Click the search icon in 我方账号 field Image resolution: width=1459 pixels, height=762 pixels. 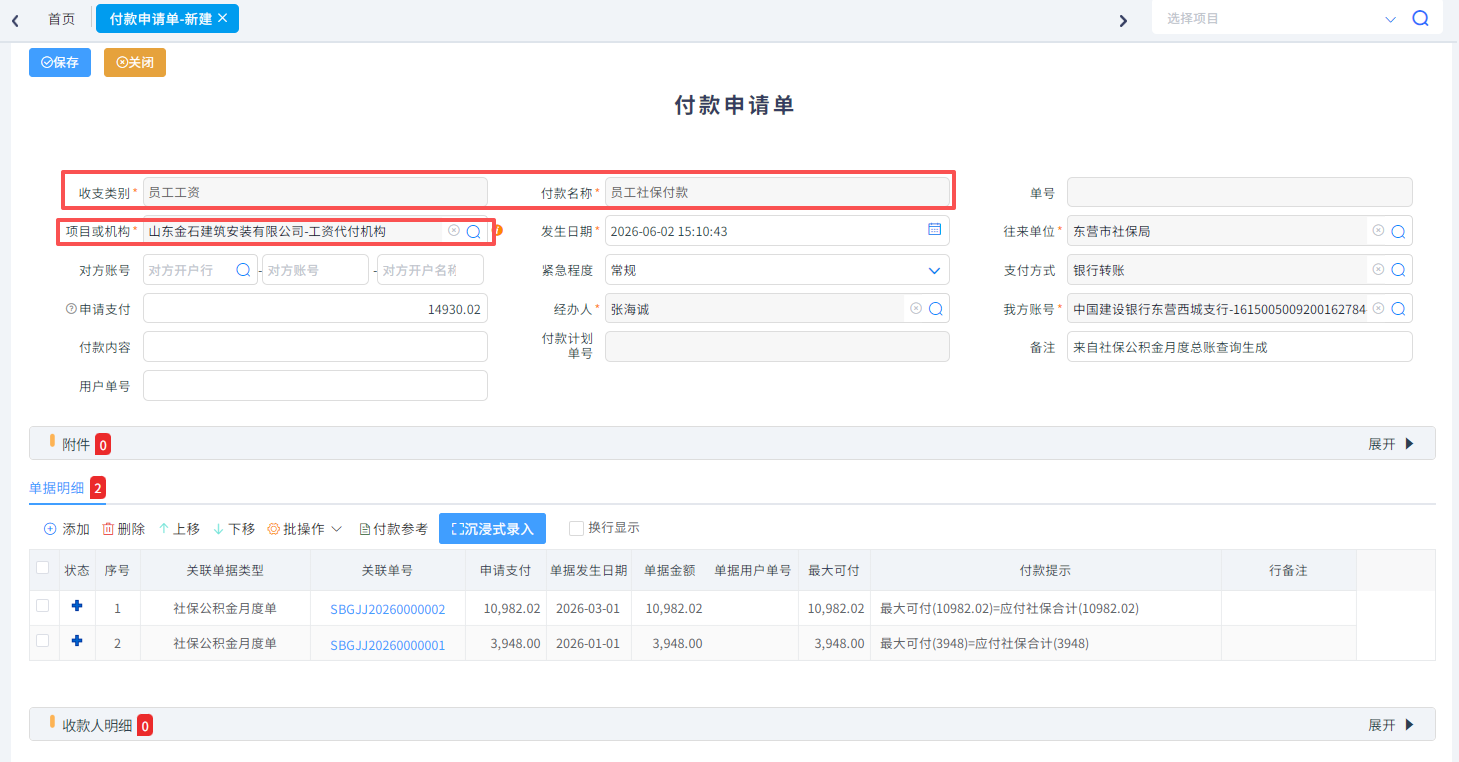pyautogui.click(x=1398, y=309)
